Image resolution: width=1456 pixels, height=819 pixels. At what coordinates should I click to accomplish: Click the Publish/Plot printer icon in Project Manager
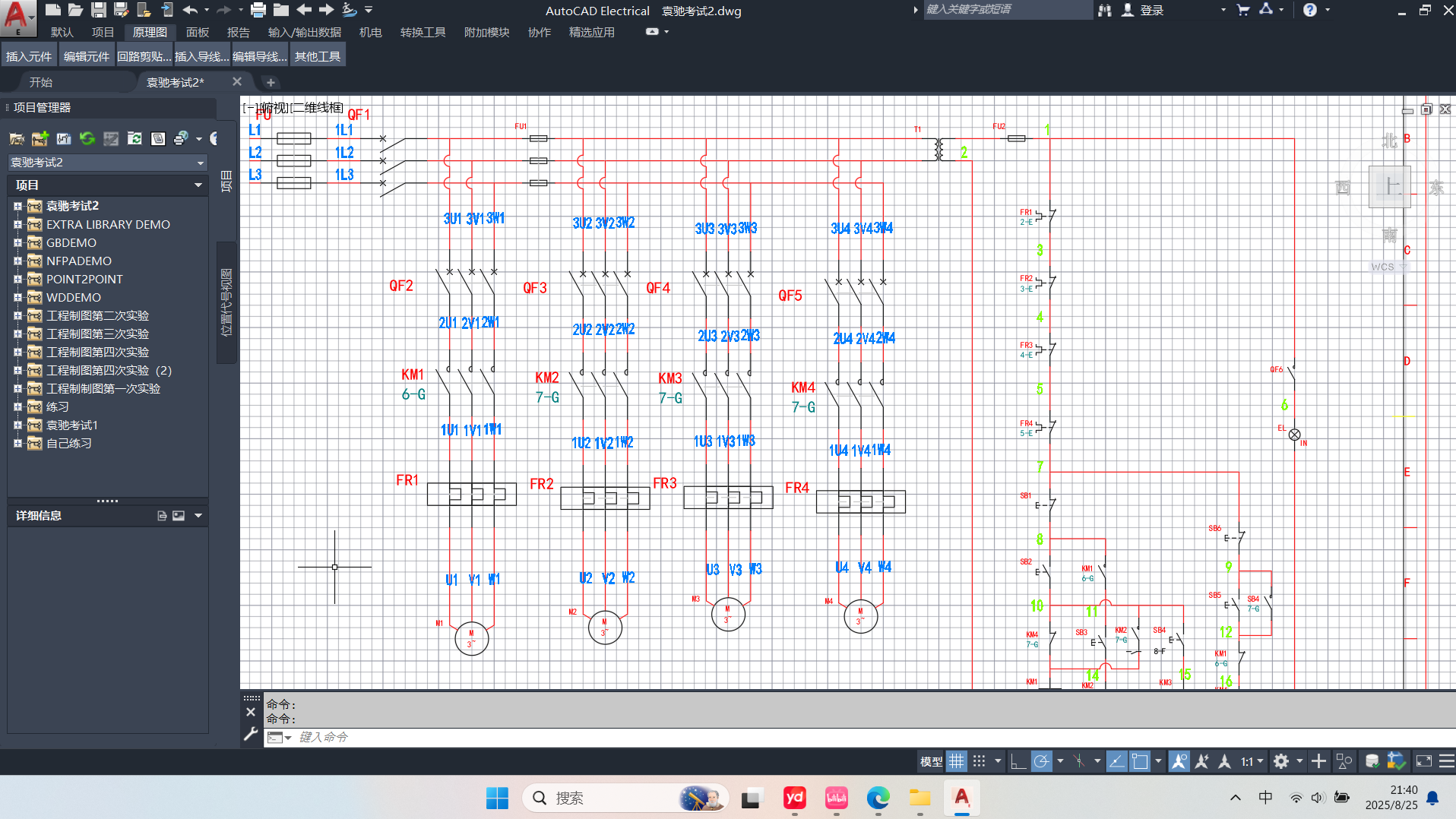(x=181, y=138)
